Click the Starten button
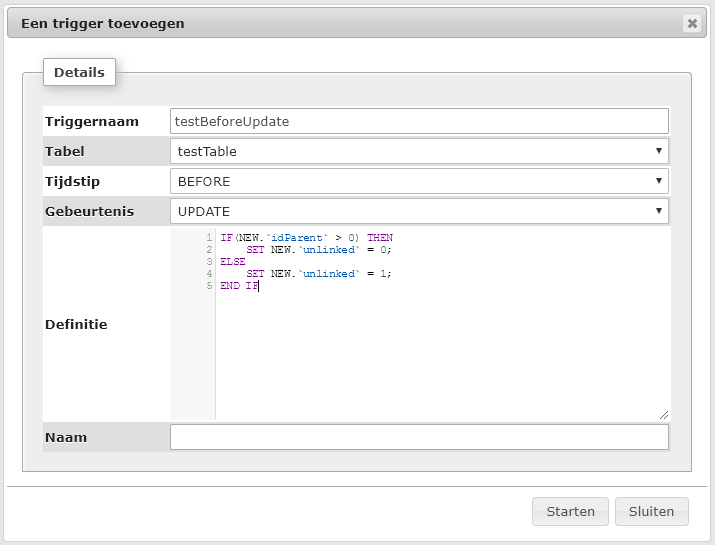The width and height of the screenshot is (715, 545). point(570,511)
